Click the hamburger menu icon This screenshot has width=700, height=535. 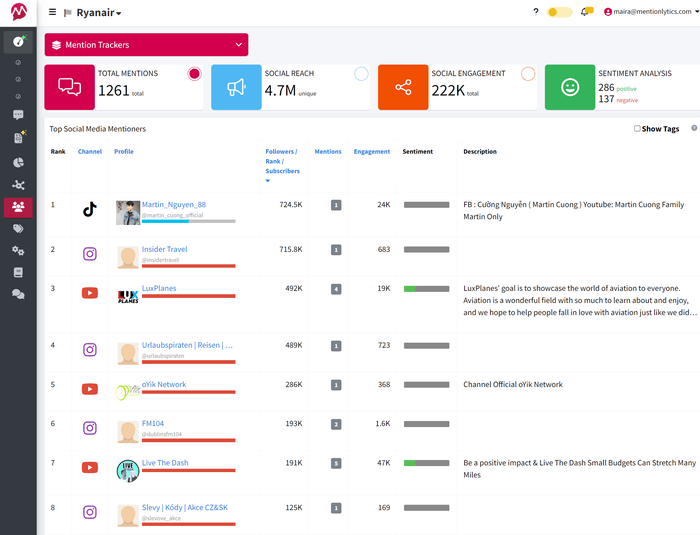pos(52,12)
